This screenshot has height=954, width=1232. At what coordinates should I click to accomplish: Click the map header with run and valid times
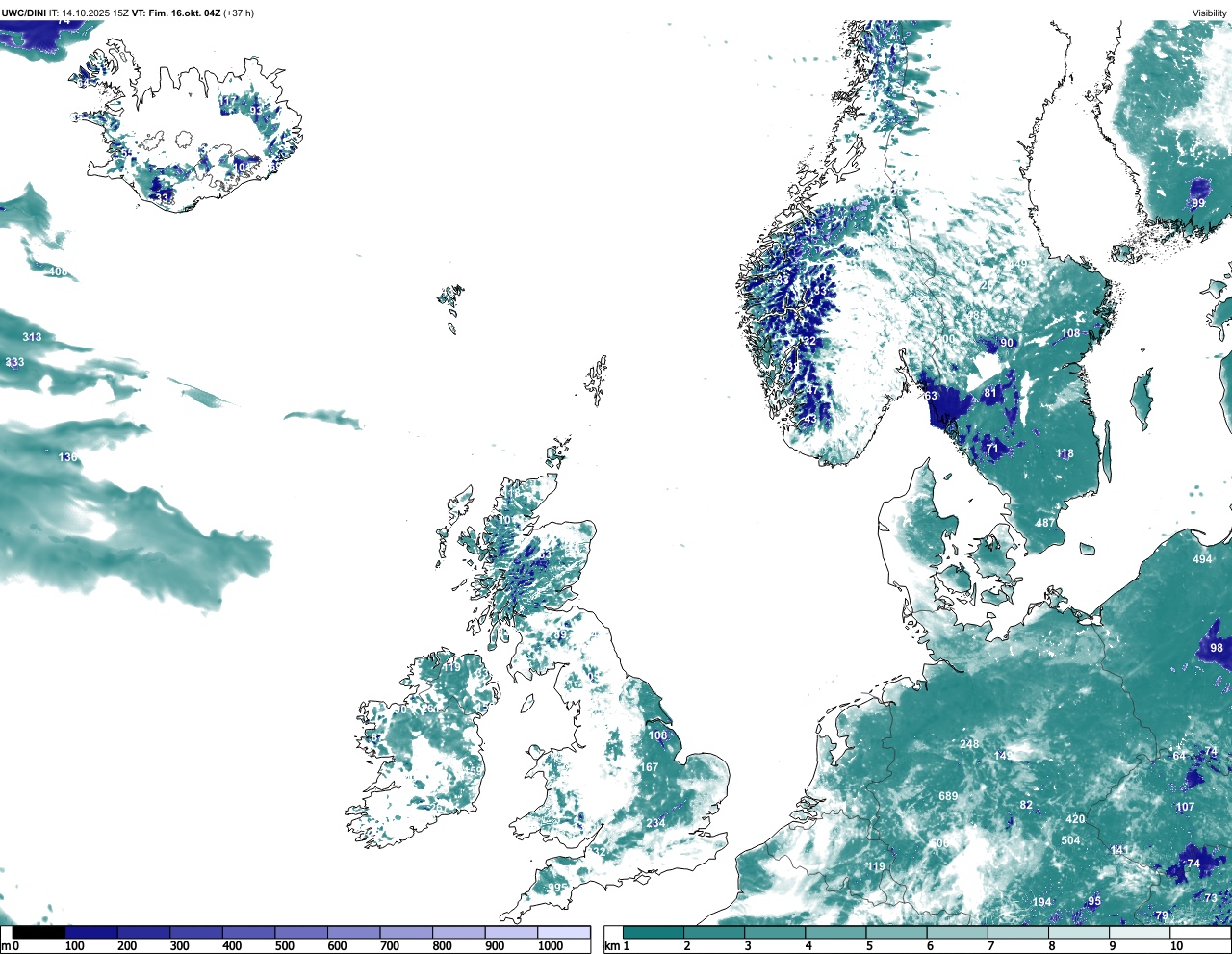point(128,13)
